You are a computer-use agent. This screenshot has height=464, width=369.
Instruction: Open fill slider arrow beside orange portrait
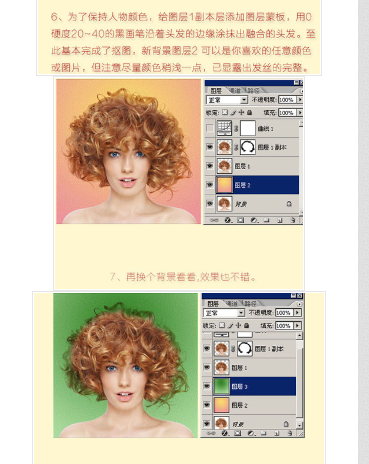coord(300,113)
